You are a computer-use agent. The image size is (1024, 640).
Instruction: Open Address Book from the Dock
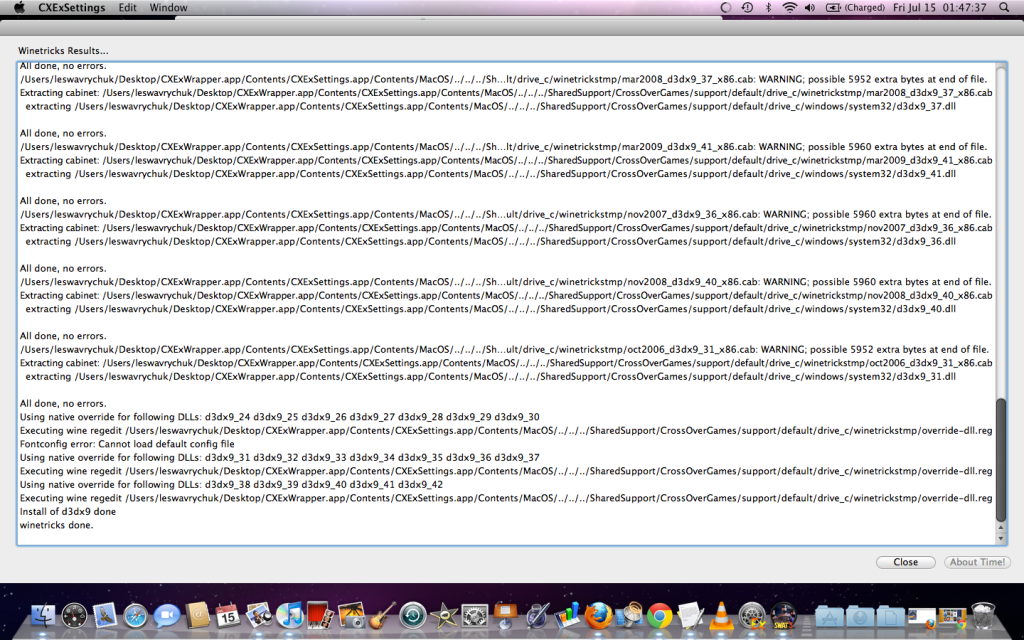click(x=197, y=616)
